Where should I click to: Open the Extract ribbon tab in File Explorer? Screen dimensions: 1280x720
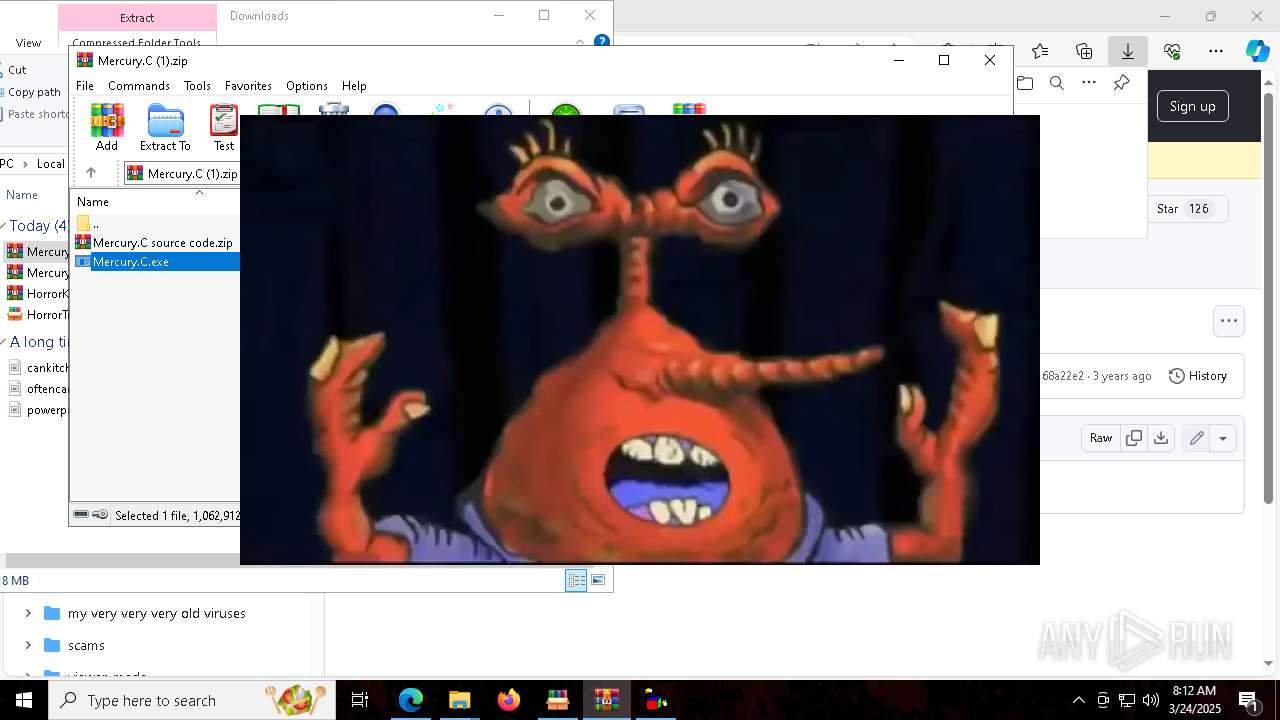[137, 17]
